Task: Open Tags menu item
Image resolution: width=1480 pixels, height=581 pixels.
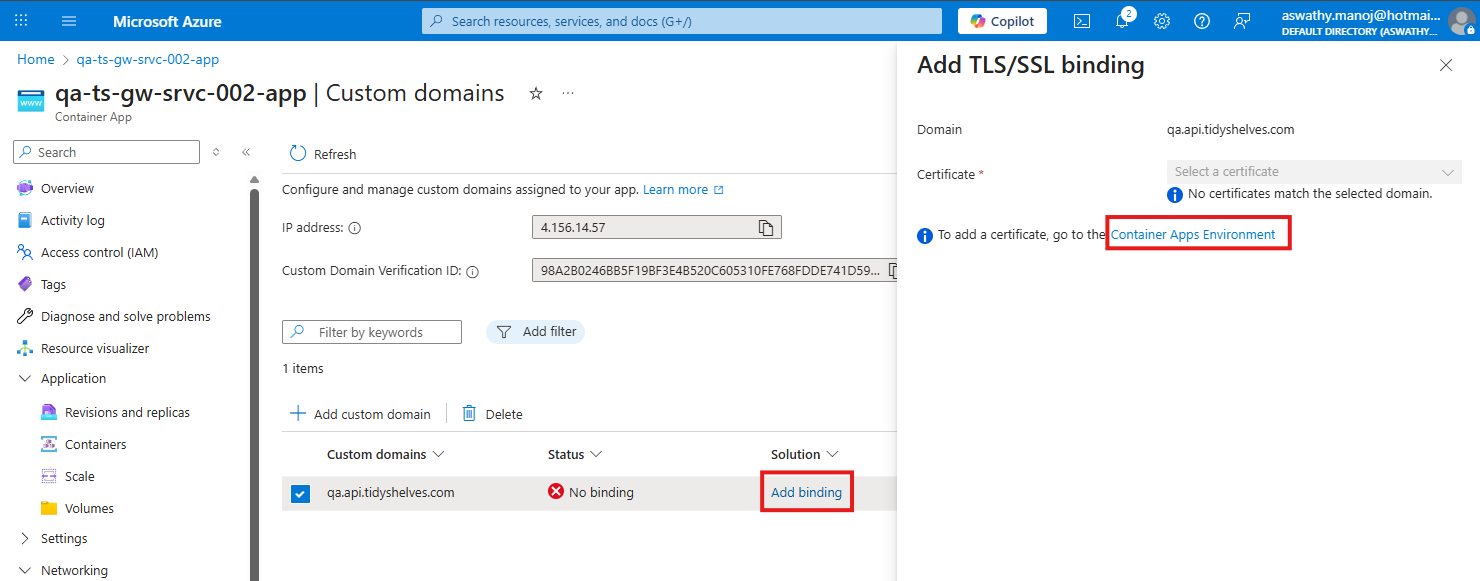Action: (53, 284)
